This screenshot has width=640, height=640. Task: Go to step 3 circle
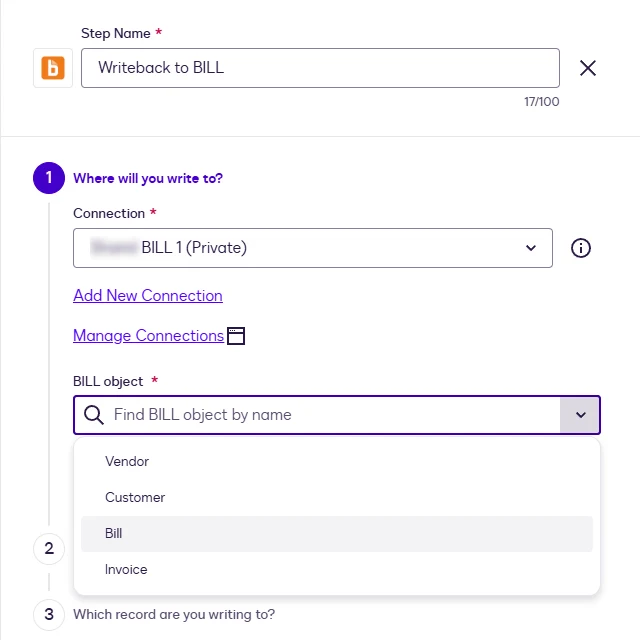tap(49, 615)
